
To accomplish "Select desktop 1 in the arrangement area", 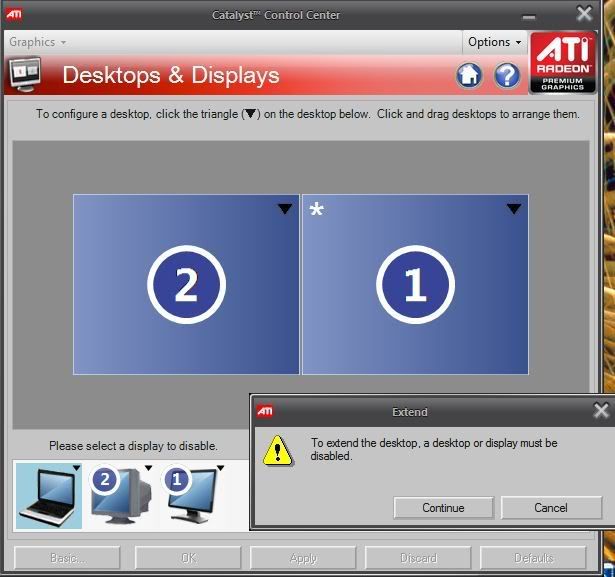I will pos(415,284).
